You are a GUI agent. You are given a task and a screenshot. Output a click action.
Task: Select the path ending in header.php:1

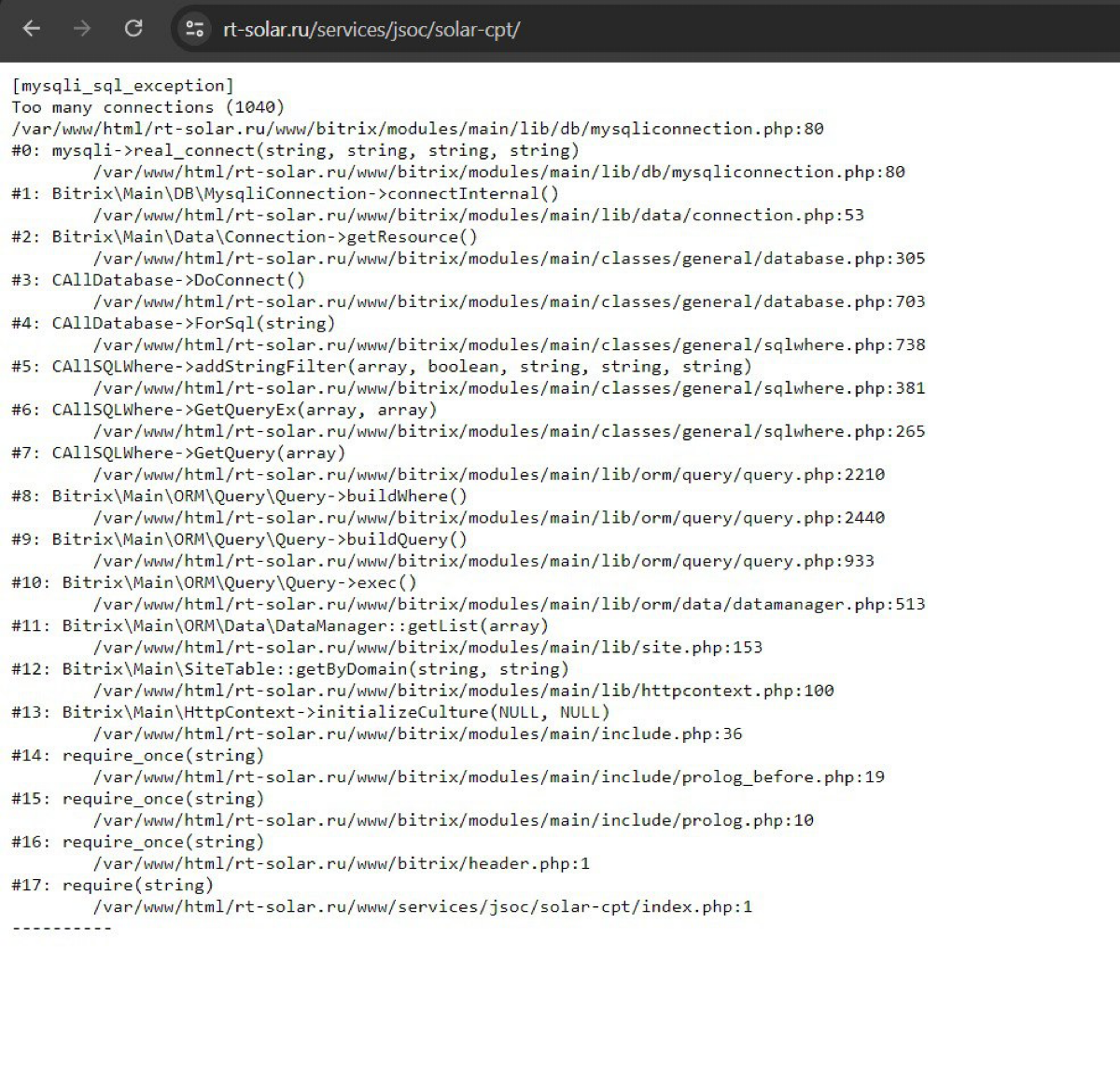(342, 863)
